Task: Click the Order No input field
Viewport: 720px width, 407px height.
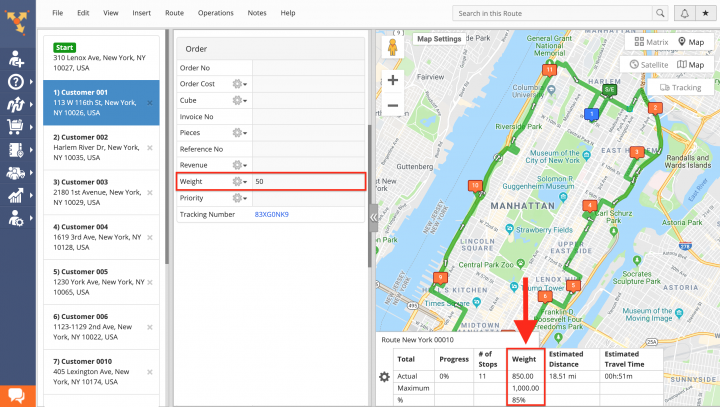Action: [309, 68]
